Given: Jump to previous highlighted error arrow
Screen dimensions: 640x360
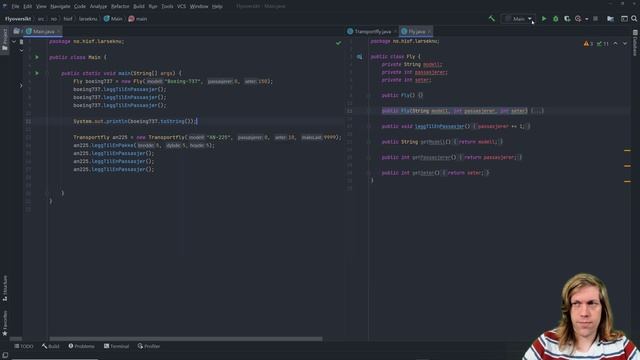Looking at the screenshot, I should pos(616,44).
